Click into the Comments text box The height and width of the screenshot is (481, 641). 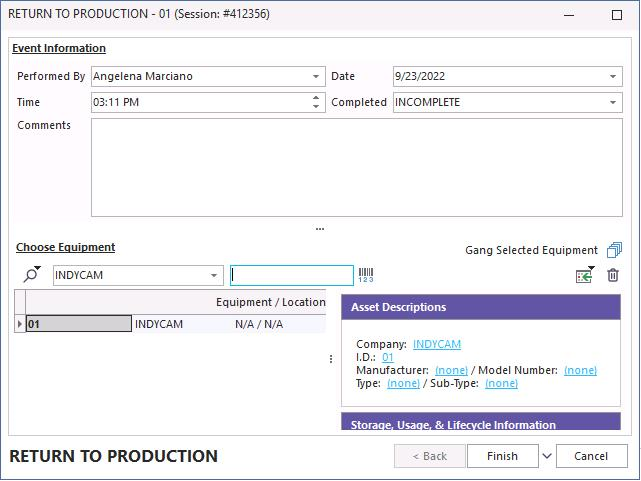coord(355,167)
